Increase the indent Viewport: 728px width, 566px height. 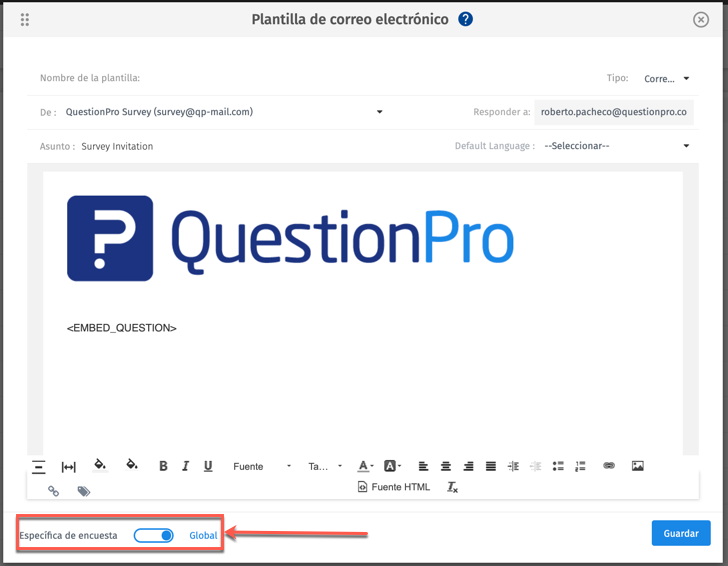(514, 466)
